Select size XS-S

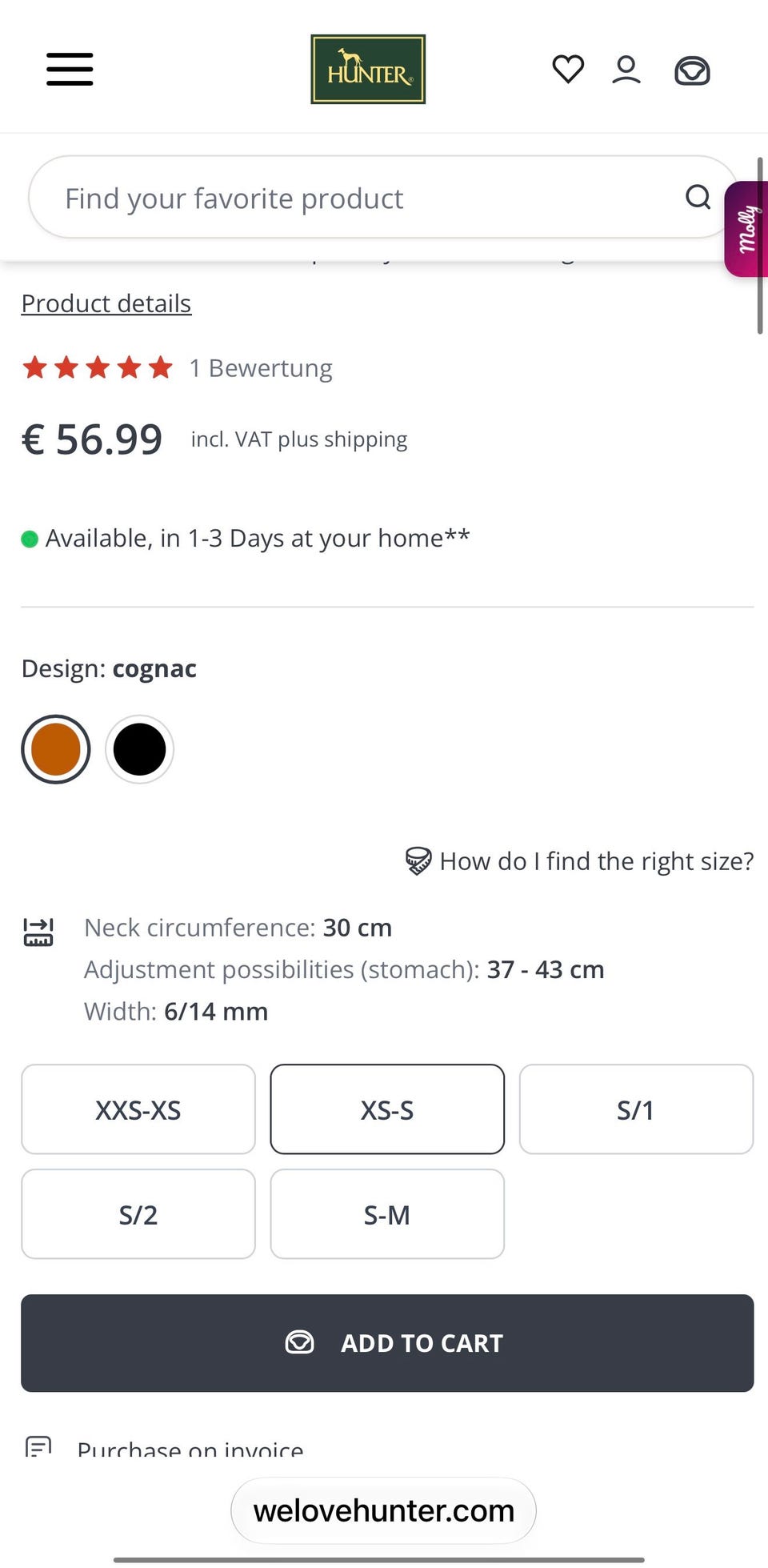pos(387,1109)
